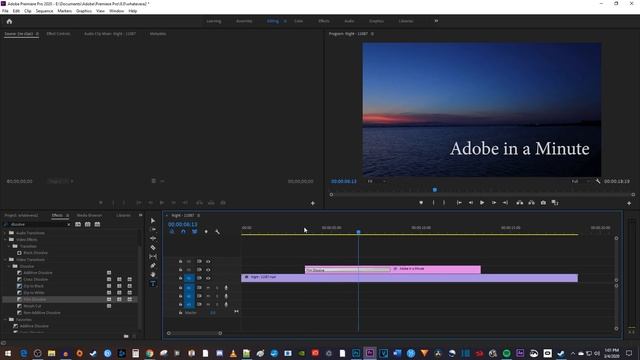Viewport: 640px width, 360px height.
Task: Select the Dip to Black transition
Action: coord(34,286)
